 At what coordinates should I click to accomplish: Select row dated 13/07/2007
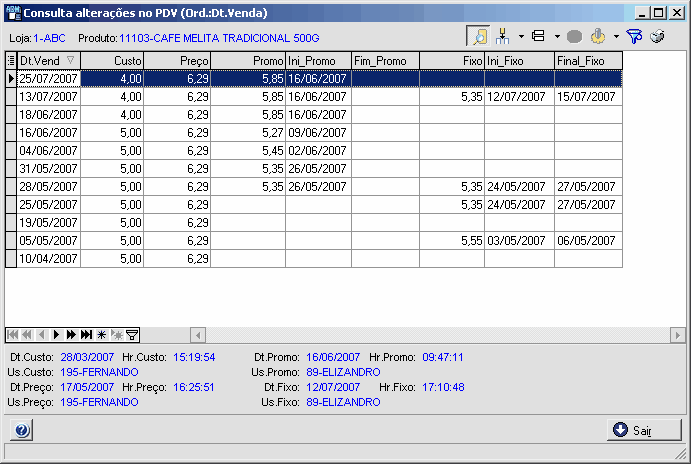pyautogui.click(x=314, y=97)
